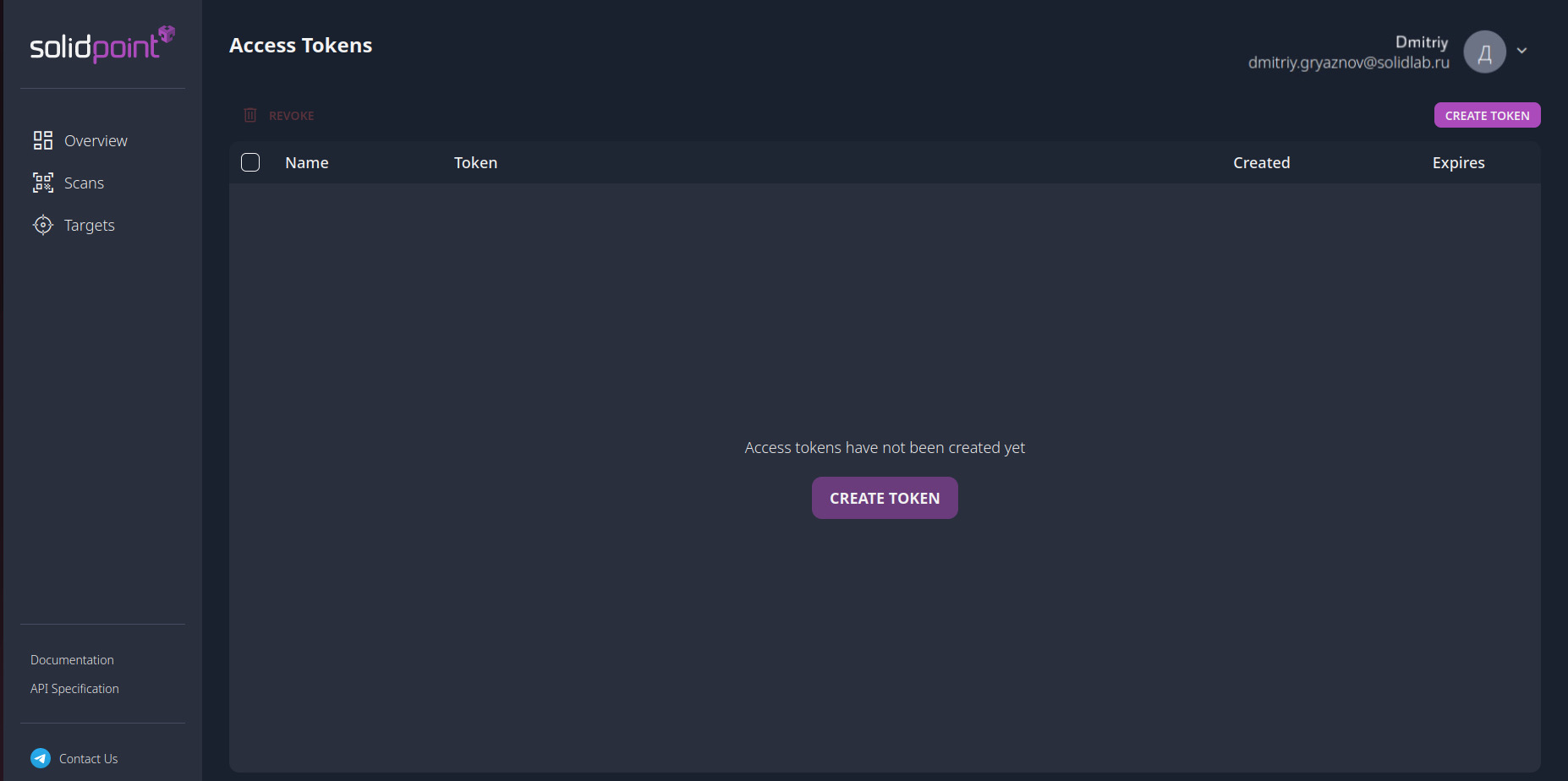The height and width of the screenshot is (781, 1568).
Task: Open the user avatar circle showing Д
Action: (x=1484, y=52)
